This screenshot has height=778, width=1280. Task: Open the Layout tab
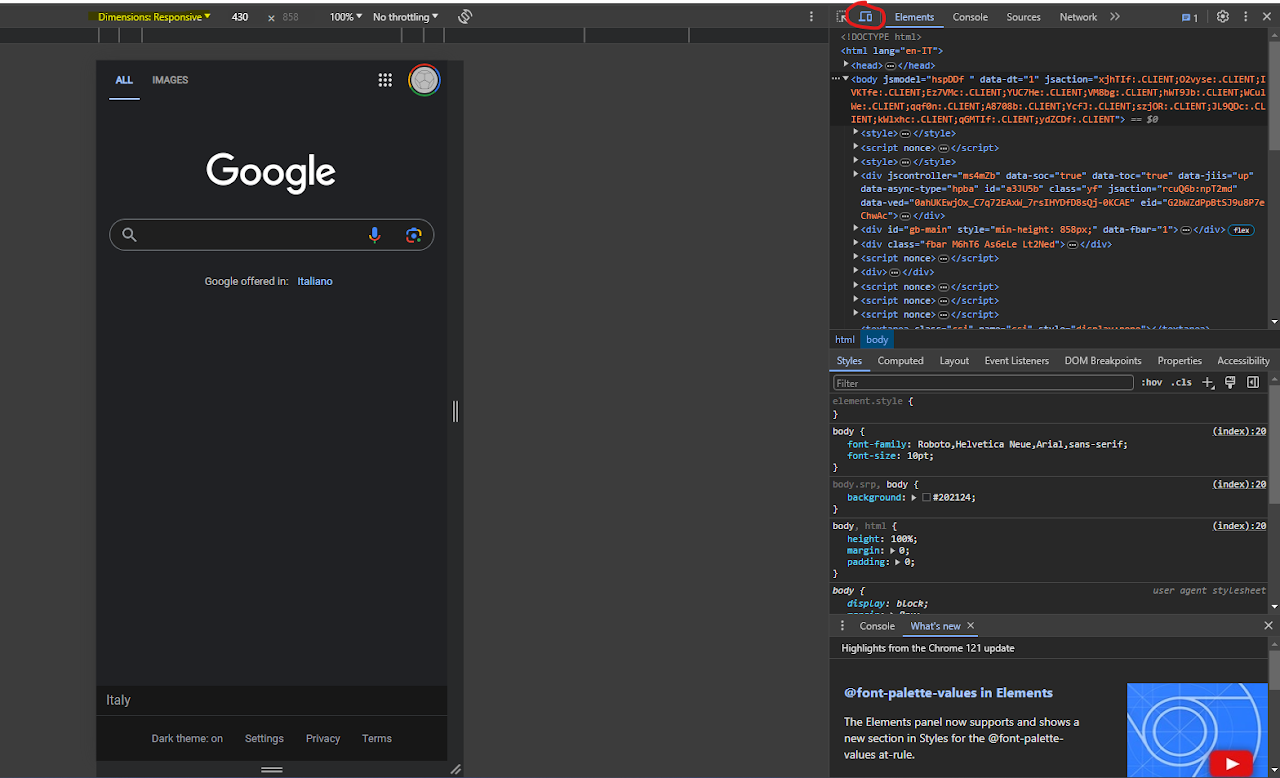954,361
